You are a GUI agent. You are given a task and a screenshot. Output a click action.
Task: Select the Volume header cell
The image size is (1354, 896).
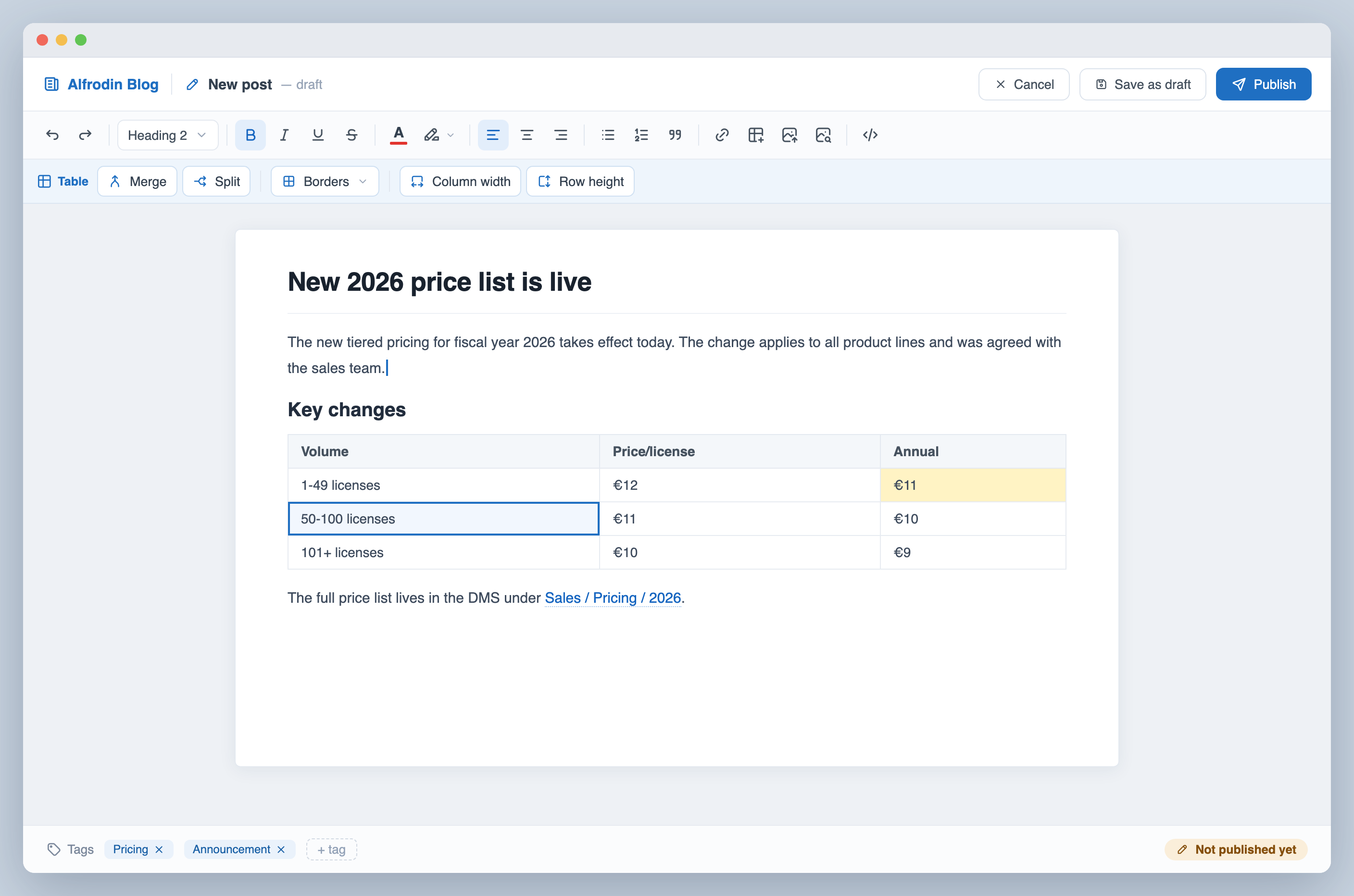[x=443, y=451]
